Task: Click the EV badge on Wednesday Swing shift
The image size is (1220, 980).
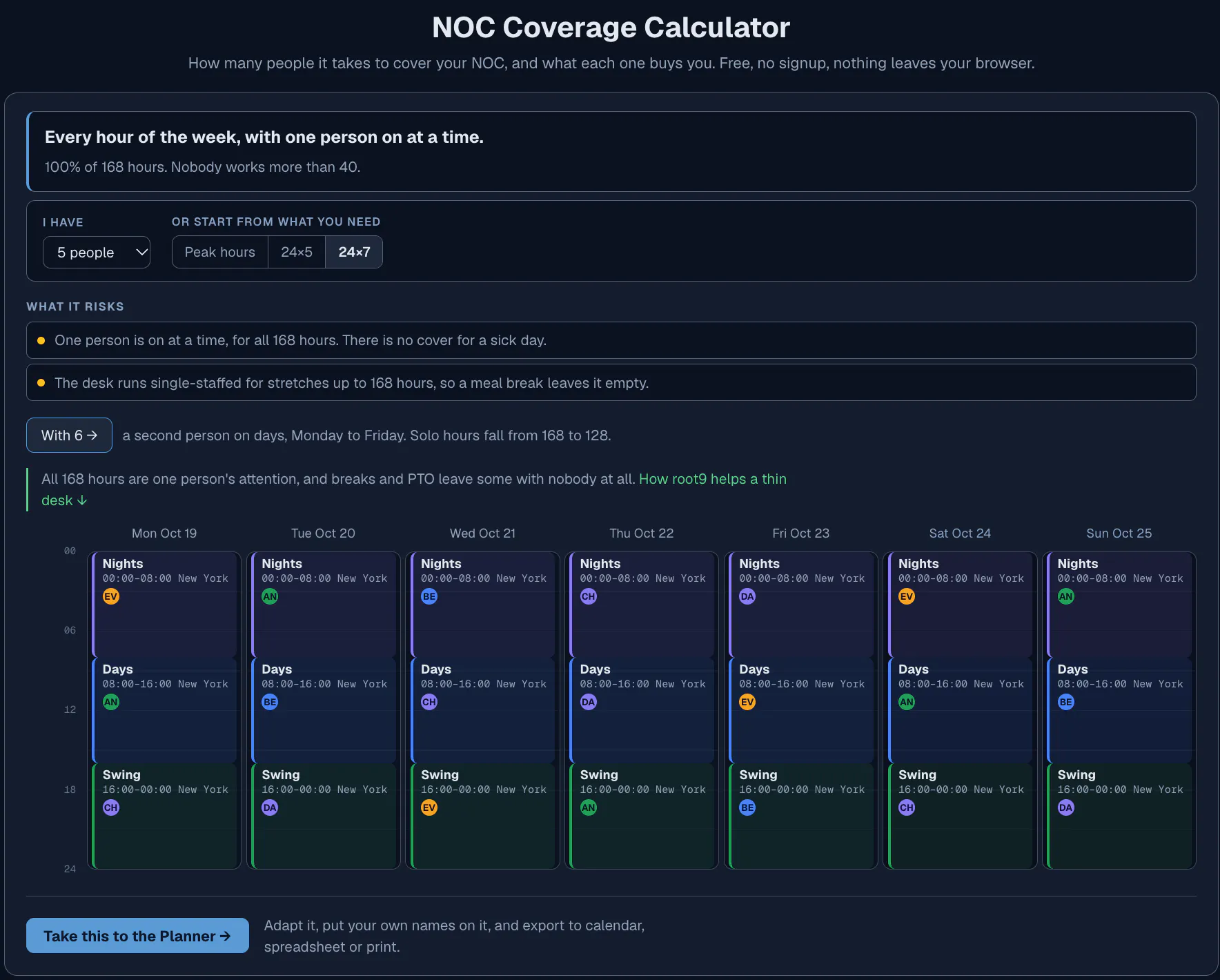Action: pyautogui.click(x=429, y=807)
